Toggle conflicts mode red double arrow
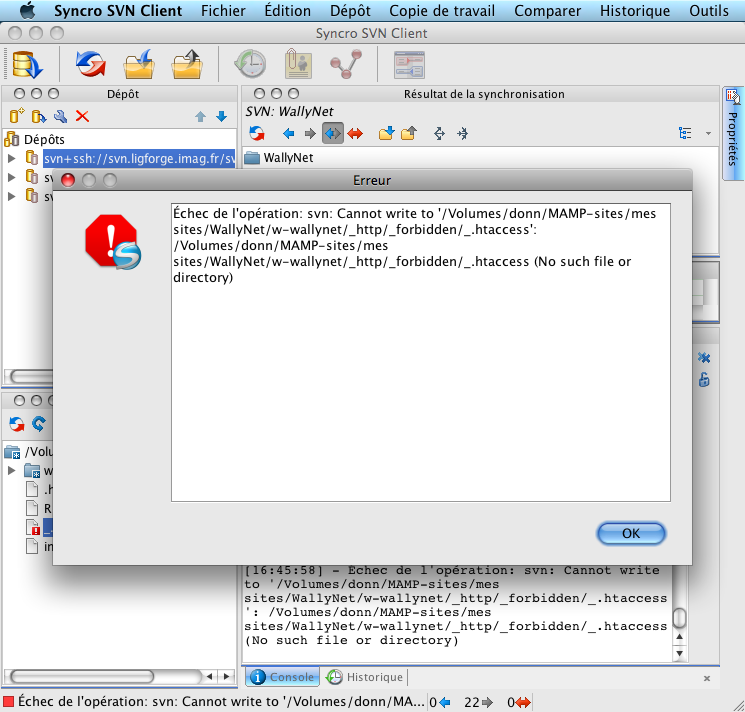Image resolution: width=745 pixels, height=712 pixels. [x=355, y=134]
